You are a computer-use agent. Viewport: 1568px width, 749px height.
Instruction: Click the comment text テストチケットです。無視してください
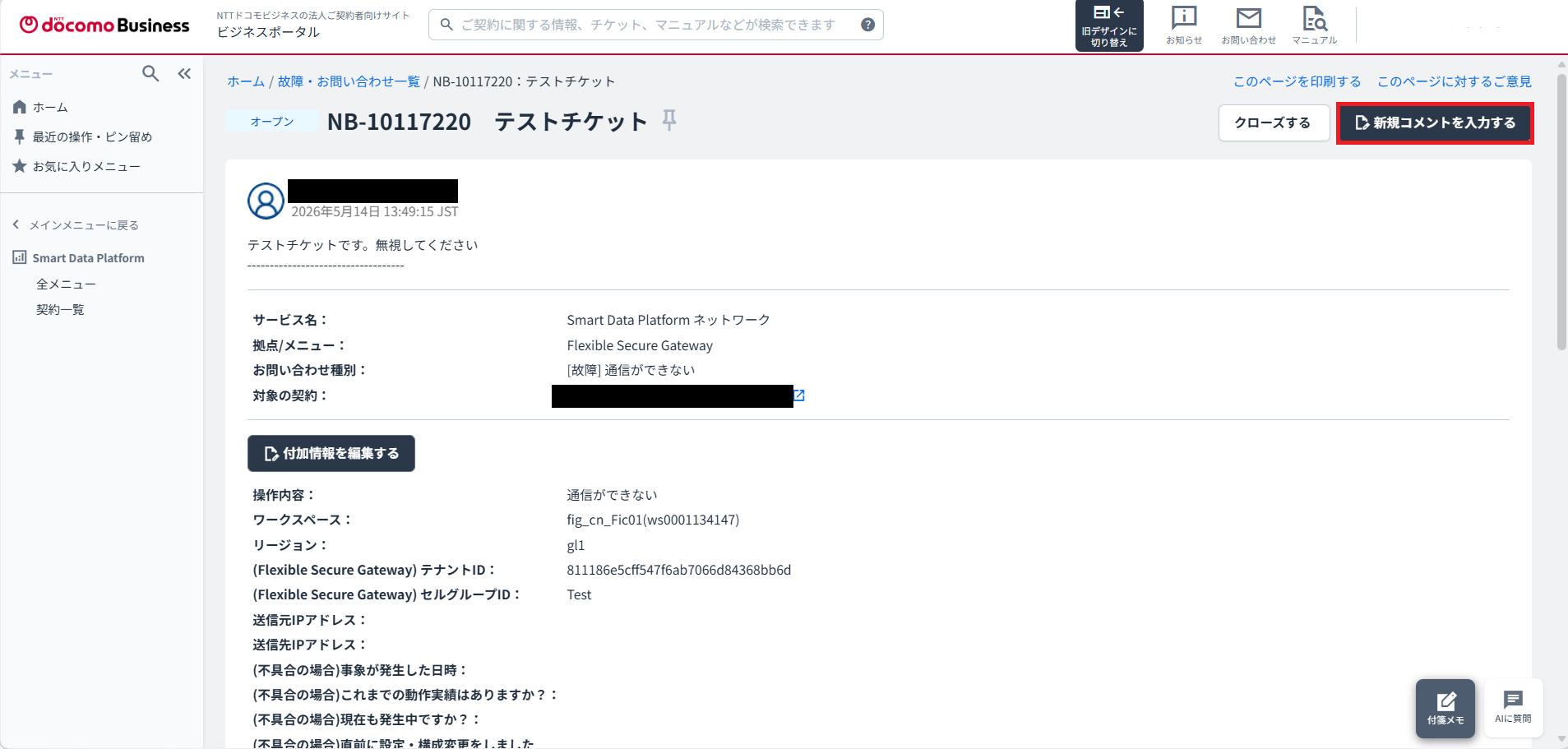coord(363,245)
